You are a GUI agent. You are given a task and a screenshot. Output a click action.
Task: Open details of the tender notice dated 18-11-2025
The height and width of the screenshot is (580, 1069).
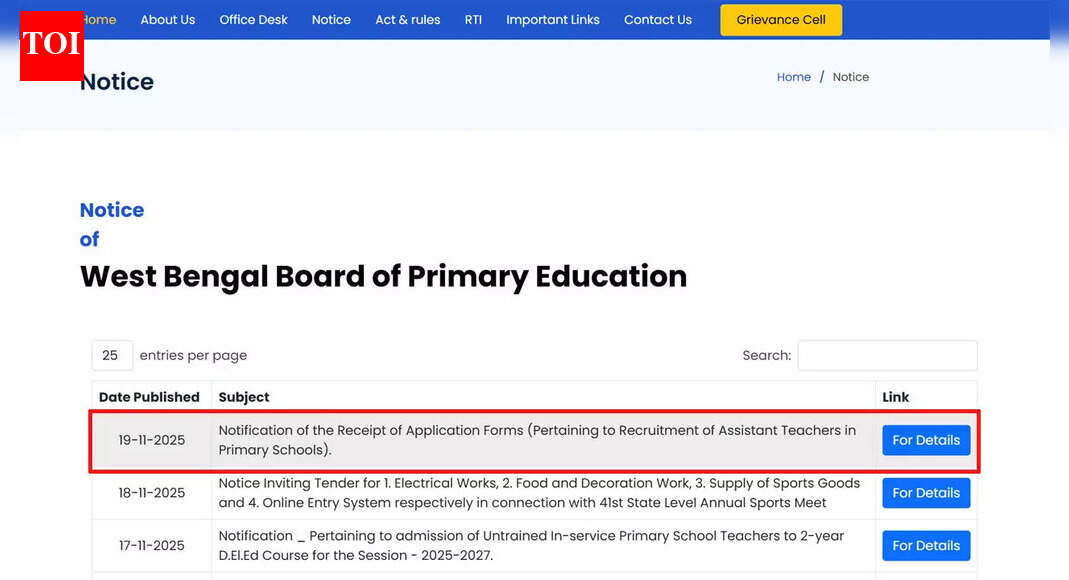[925, 492]
